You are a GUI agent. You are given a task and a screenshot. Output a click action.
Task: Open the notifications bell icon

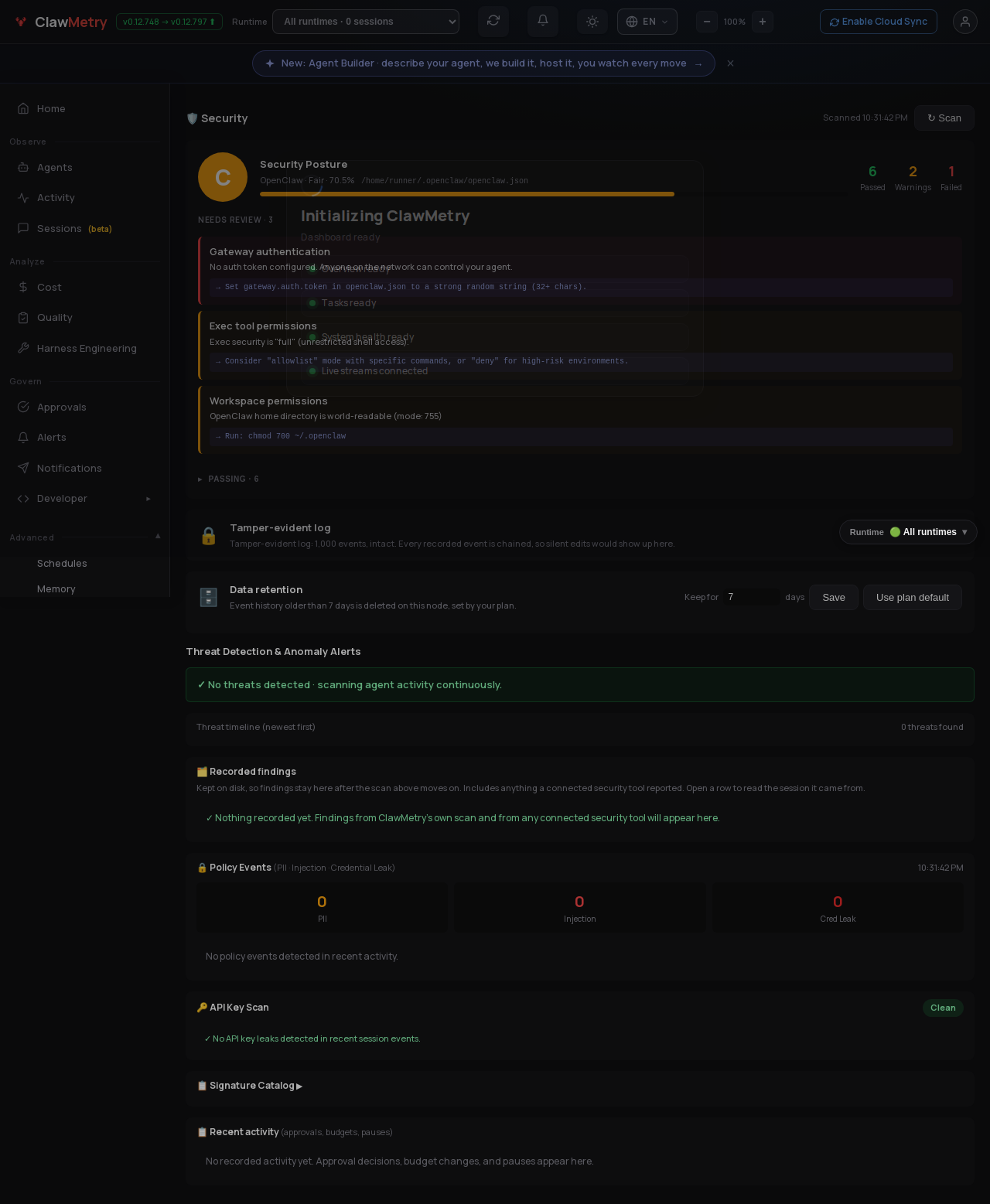point(543,22)
